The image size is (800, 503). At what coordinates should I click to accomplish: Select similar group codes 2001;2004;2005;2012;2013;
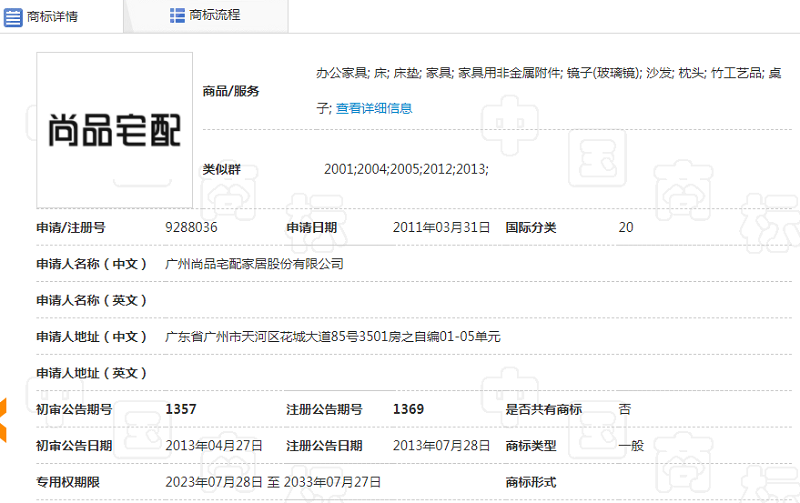[x=406, y=169]
